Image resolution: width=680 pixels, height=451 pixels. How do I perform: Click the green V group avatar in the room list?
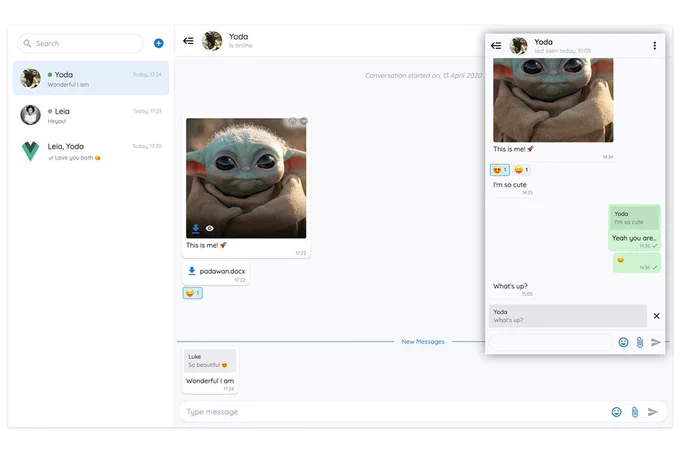[30, 151]
